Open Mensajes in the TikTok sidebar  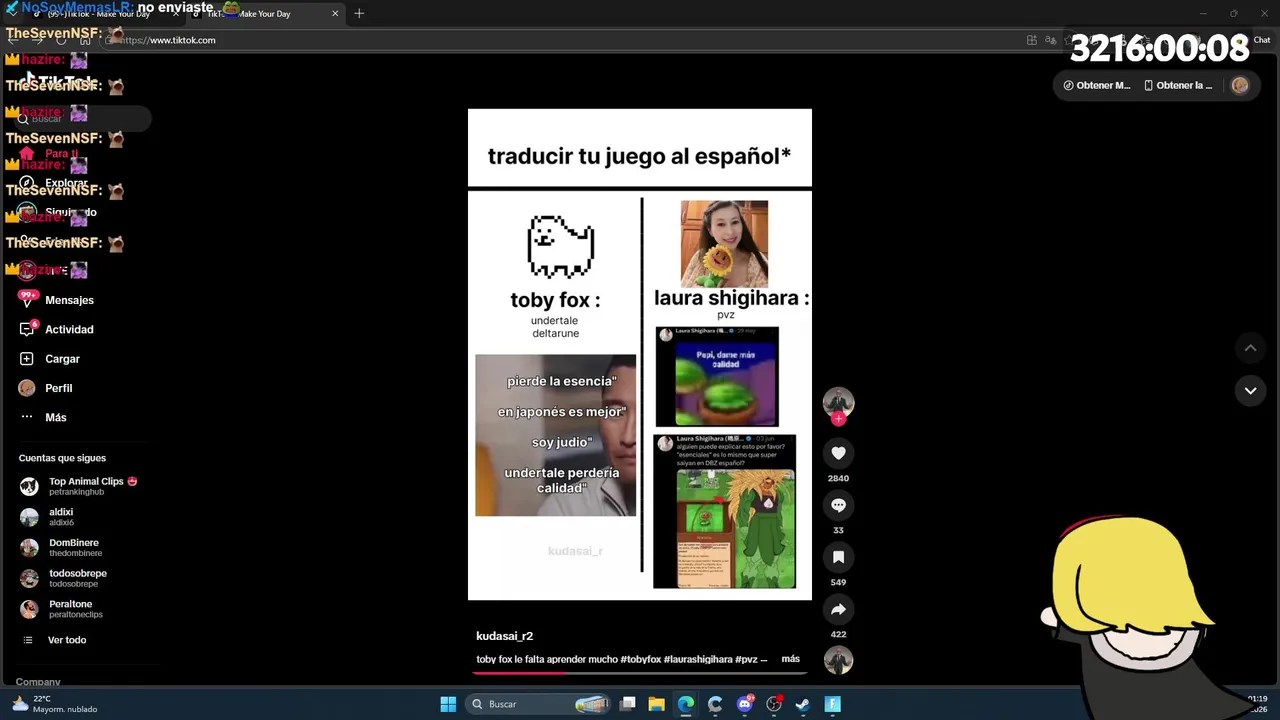[x=57, y=300]
